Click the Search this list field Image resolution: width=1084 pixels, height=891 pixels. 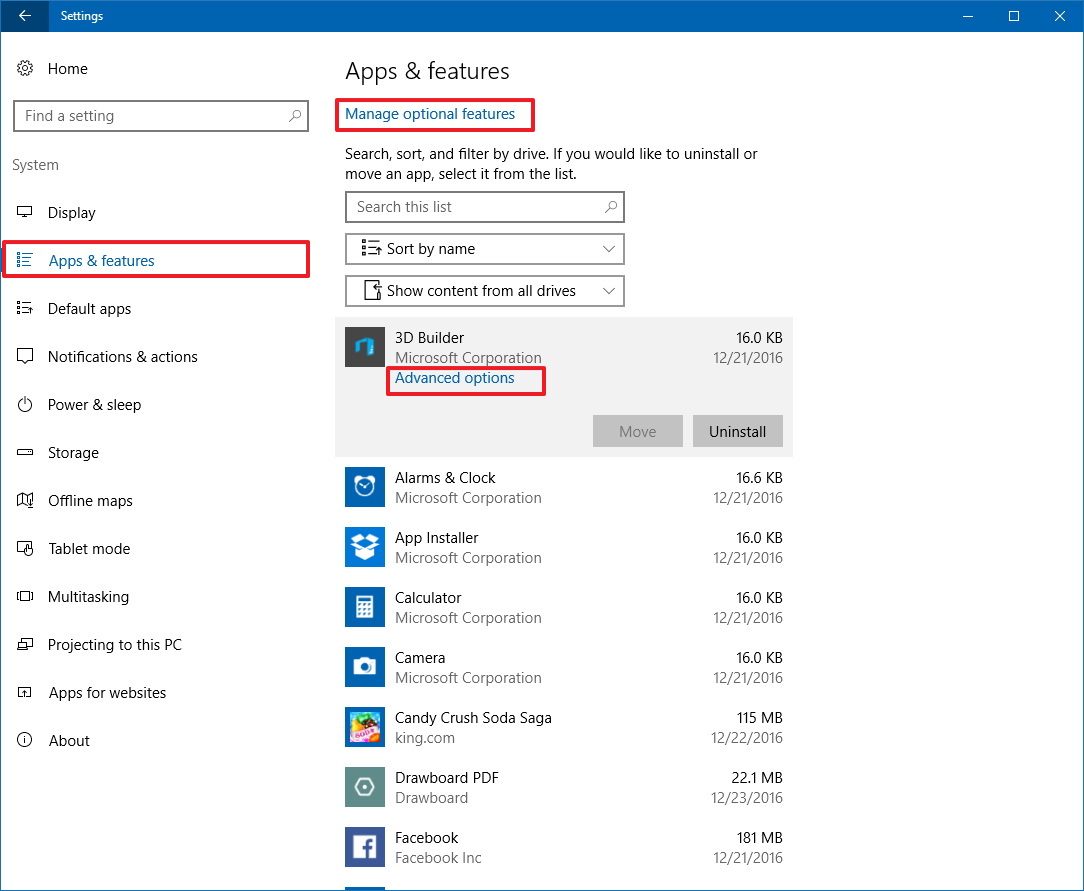click(484, 207)
